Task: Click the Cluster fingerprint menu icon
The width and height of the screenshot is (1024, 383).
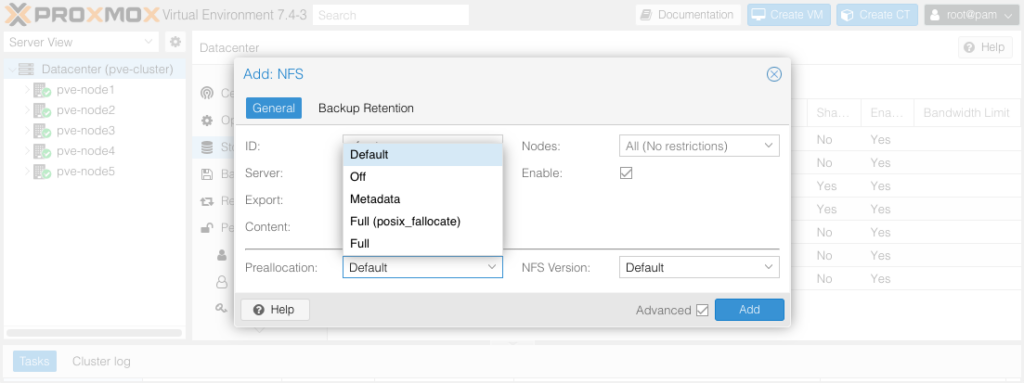Action: 207,93
